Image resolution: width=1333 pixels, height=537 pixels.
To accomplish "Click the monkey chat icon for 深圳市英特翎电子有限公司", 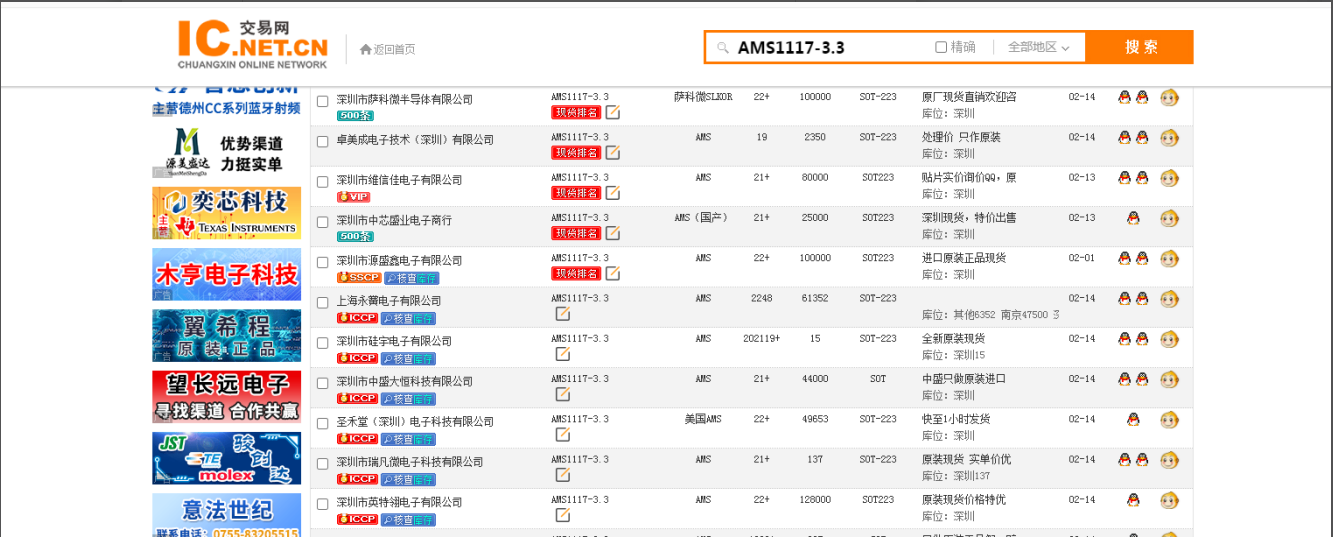I will click(1169, 500).
